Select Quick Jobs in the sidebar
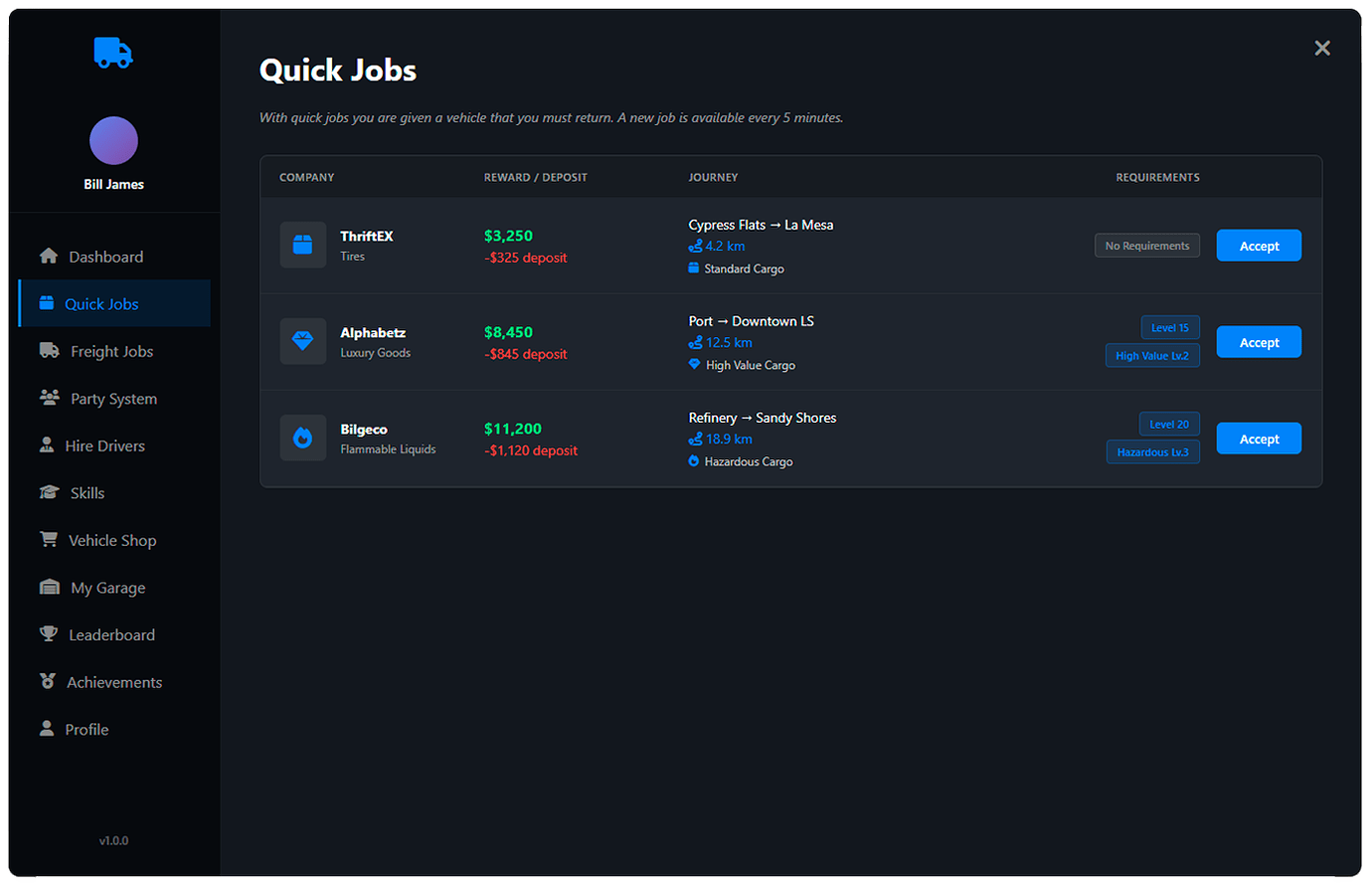Image resolution: width=1372 pixels, height=887 pixels. click(114, 303)
